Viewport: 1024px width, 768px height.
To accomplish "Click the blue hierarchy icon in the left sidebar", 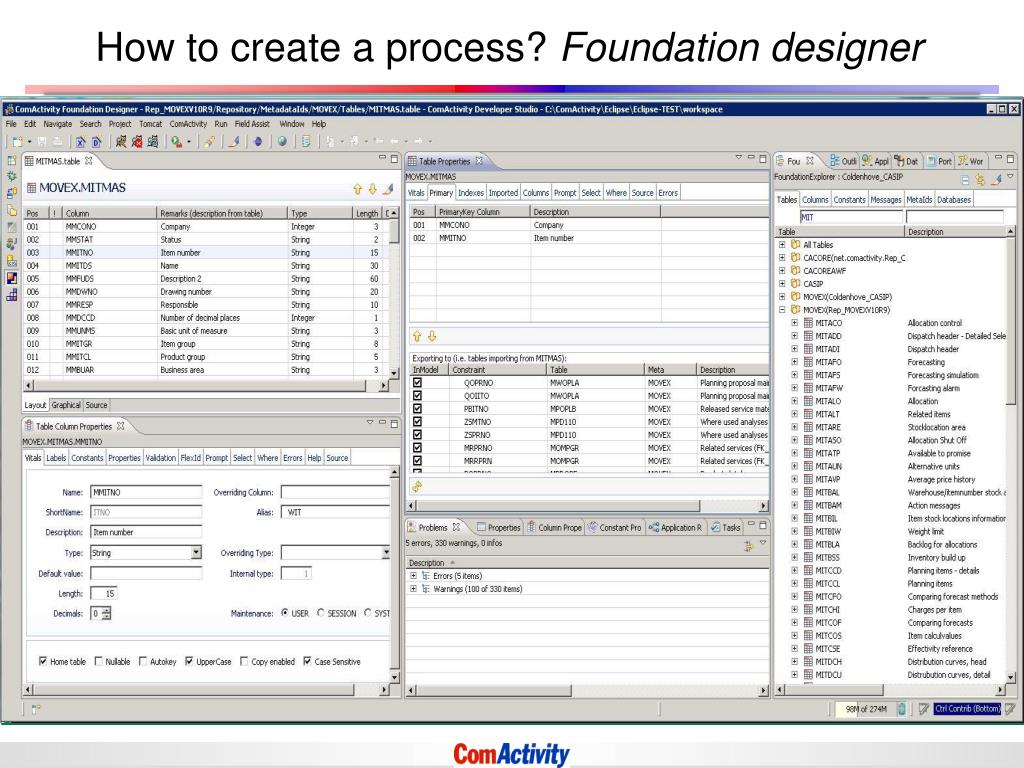I will point(12,295).
